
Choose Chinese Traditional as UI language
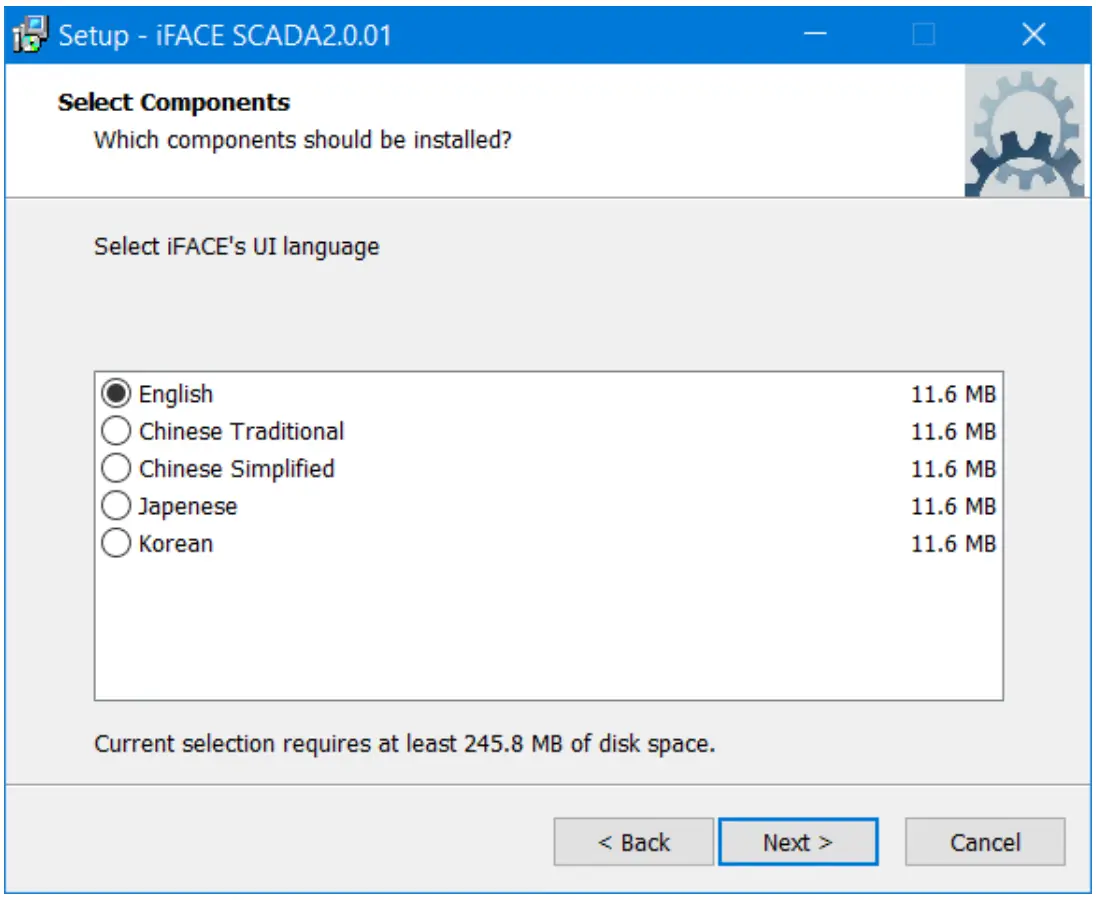117,431
